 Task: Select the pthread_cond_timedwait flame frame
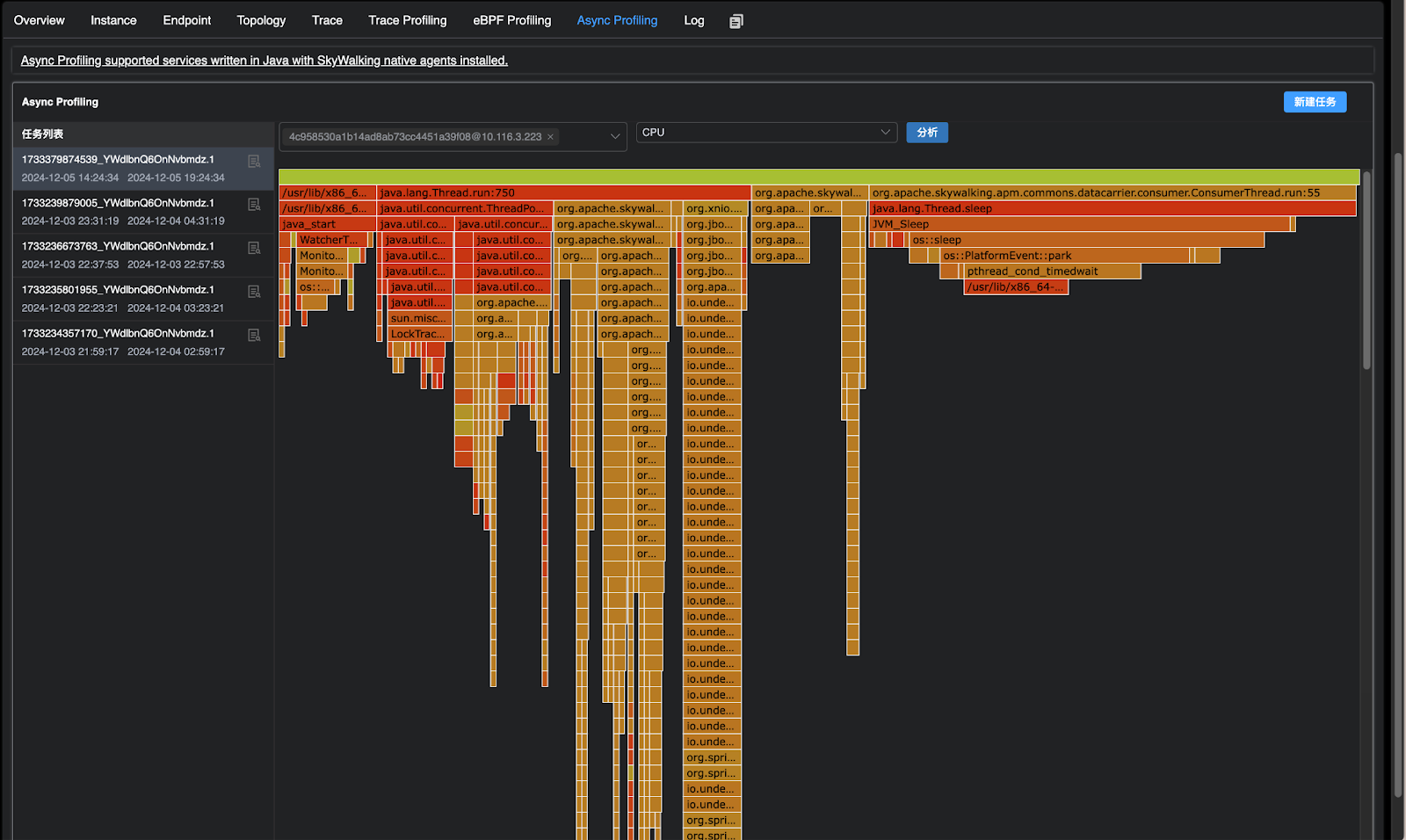[1040, 272]
